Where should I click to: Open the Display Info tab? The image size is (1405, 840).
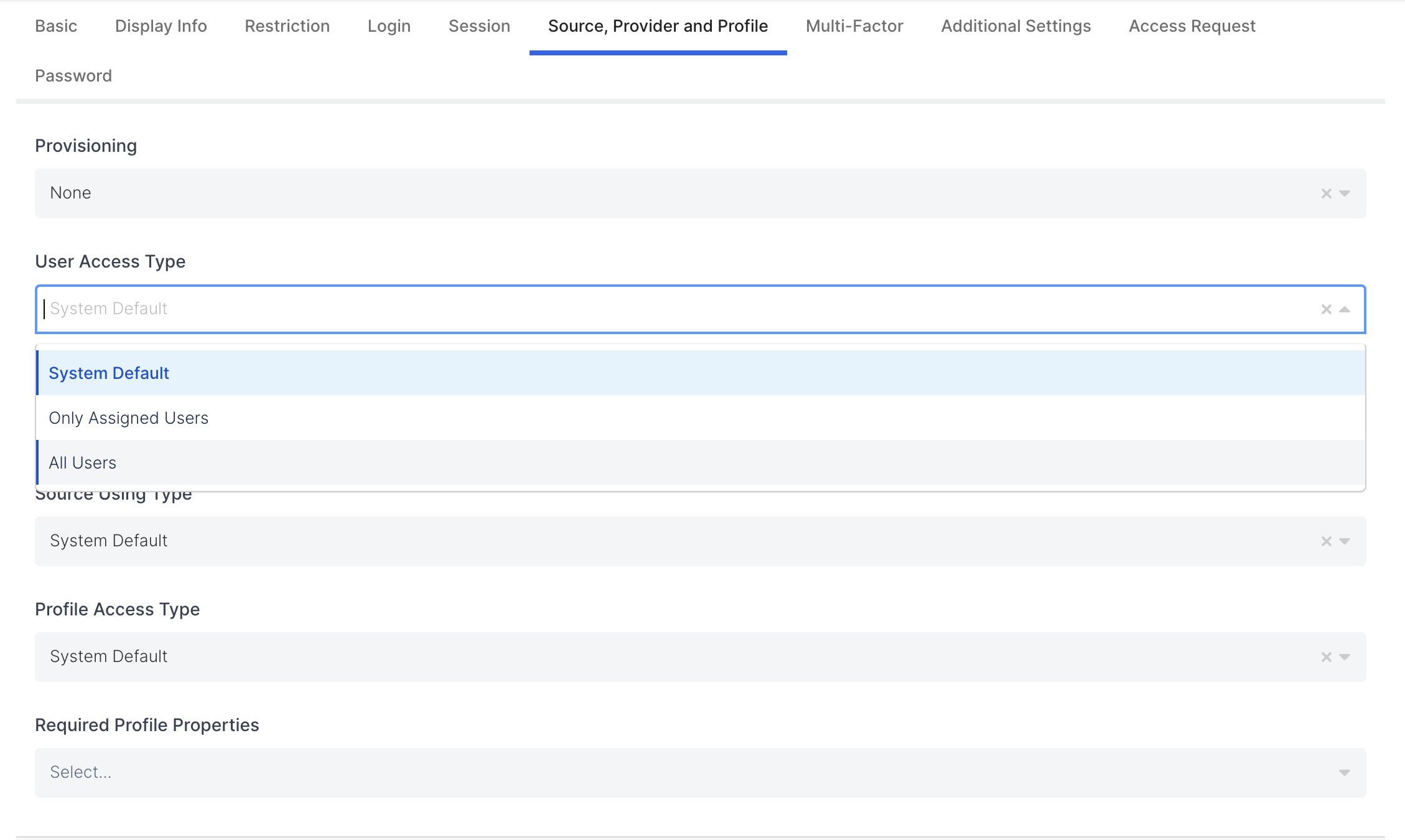pos(161,26)
